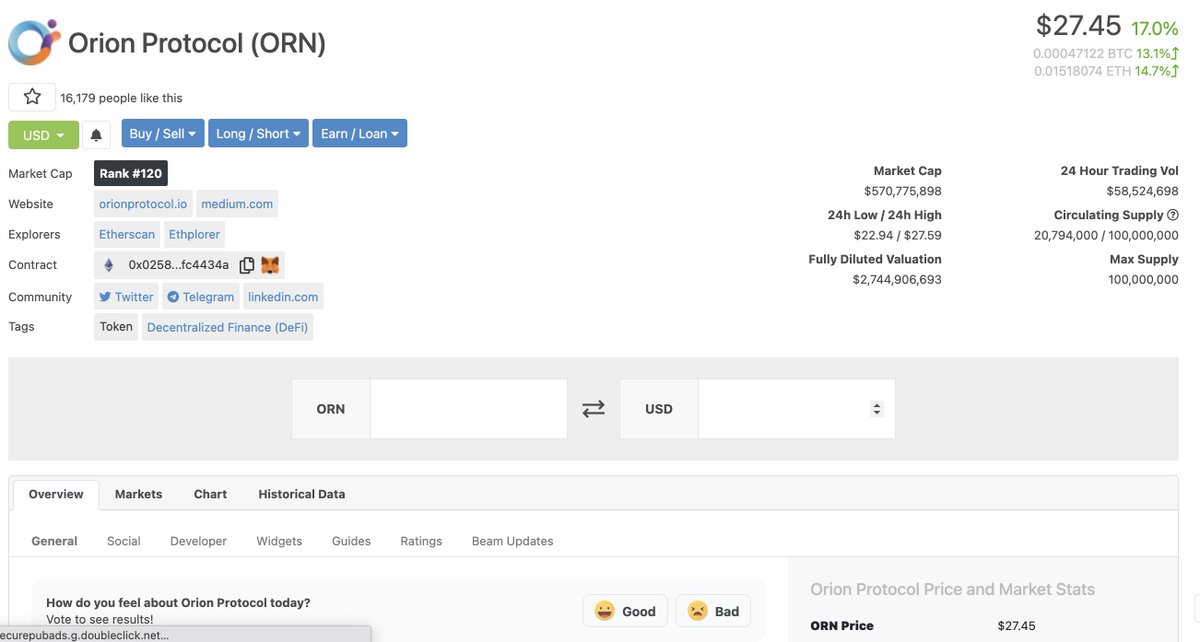Viewport: 1200px width, 642px height.
Task: Click the ORN amount input field
Action: point(468,409)
